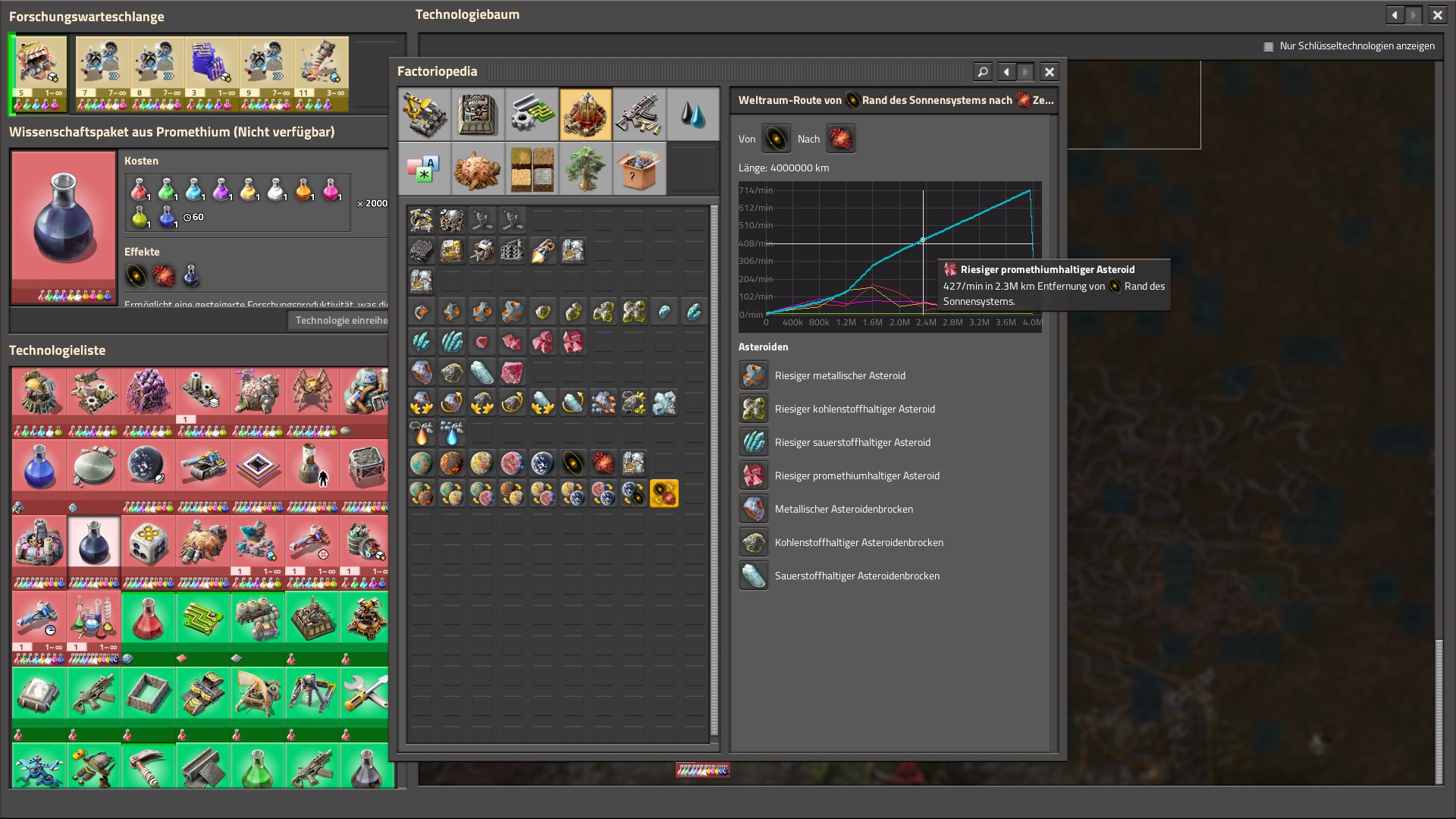Viewport: 1456px width, 819px height.
Task: Select planet Gleba in Factoriopedia
Action: point(482,463)
